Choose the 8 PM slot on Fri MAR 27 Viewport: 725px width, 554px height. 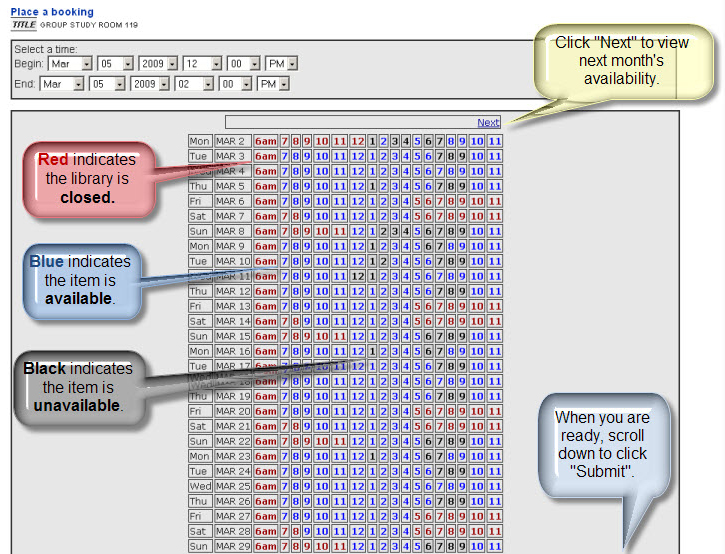pos(451,517)
